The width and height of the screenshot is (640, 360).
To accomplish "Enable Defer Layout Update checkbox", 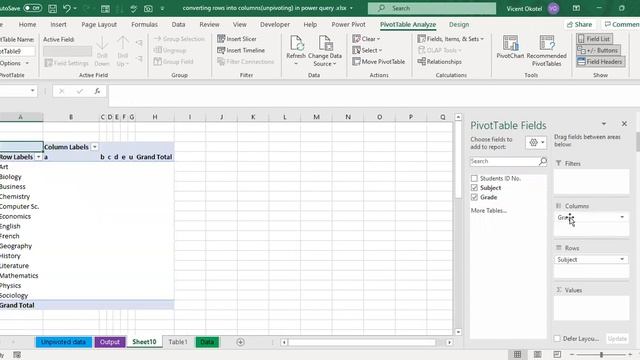I will 557,338.
